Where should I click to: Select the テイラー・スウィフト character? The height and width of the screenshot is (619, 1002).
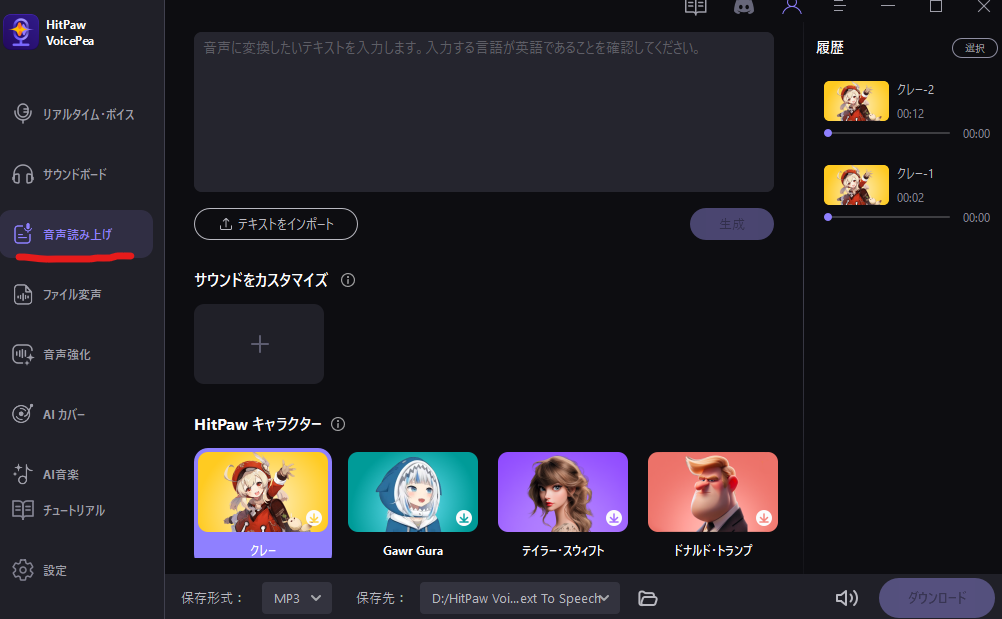[x=563, y=492]
